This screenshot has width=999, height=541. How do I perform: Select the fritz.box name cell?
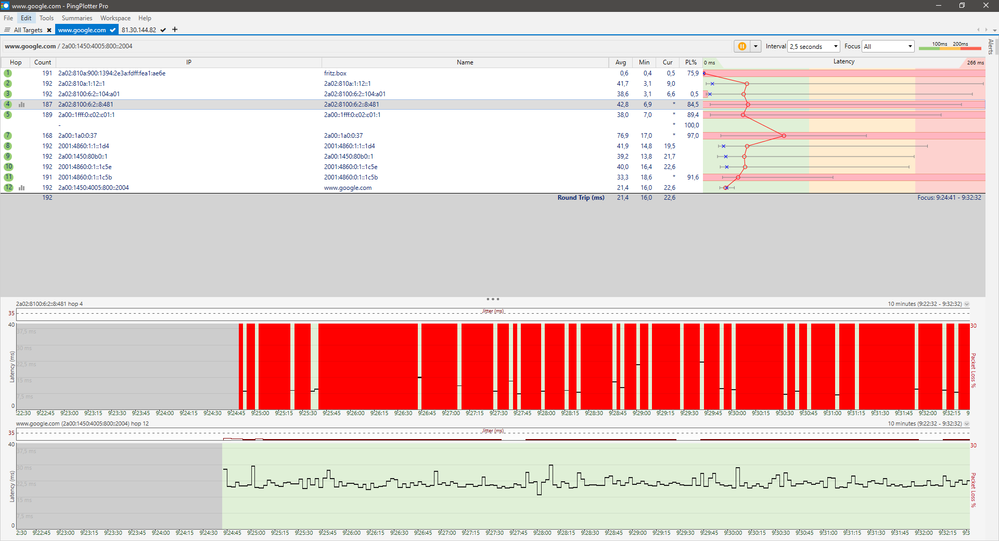pos(335,73)
